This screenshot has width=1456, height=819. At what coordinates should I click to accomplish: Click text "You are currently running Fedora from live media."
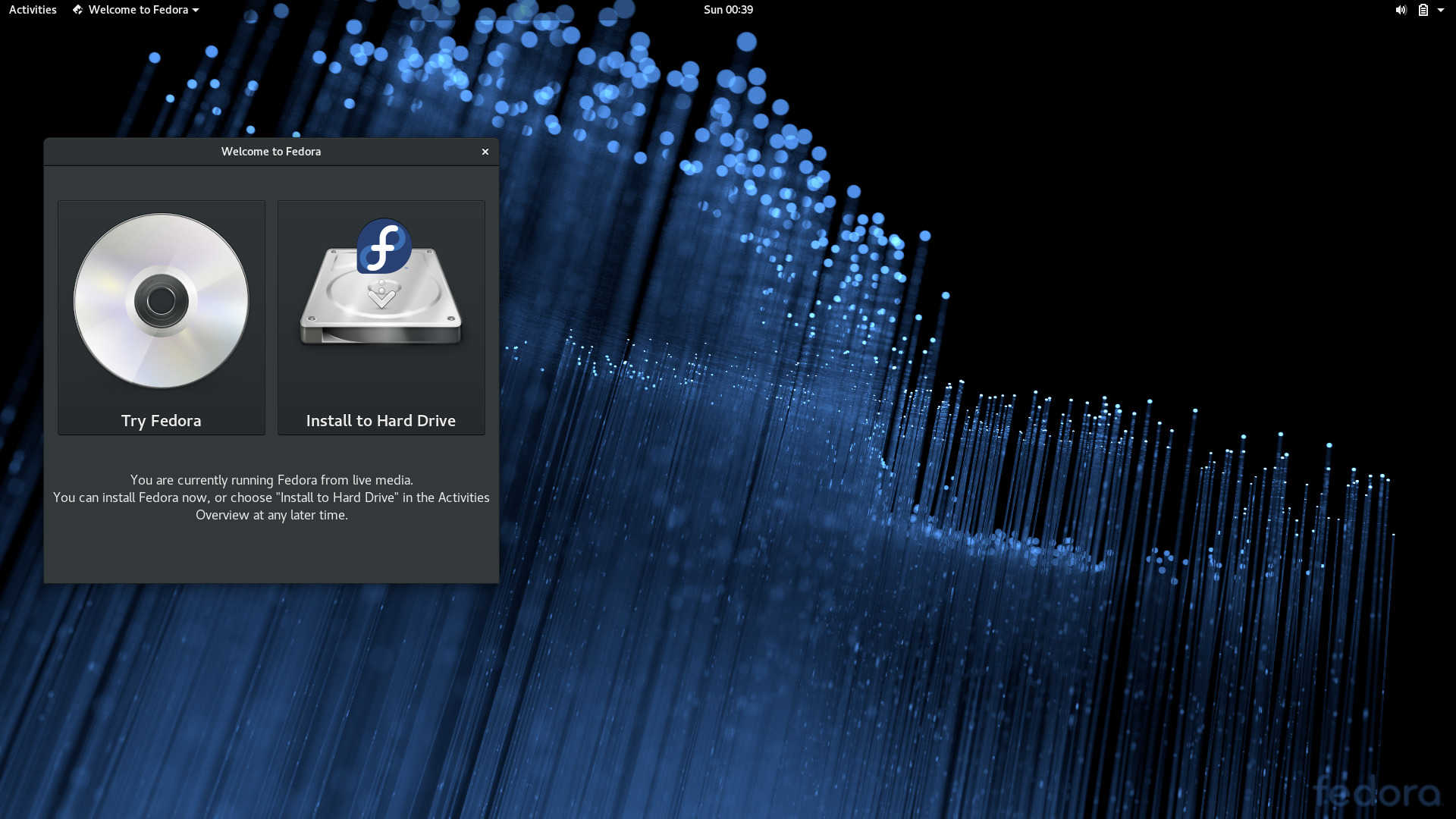coord(271,480)
